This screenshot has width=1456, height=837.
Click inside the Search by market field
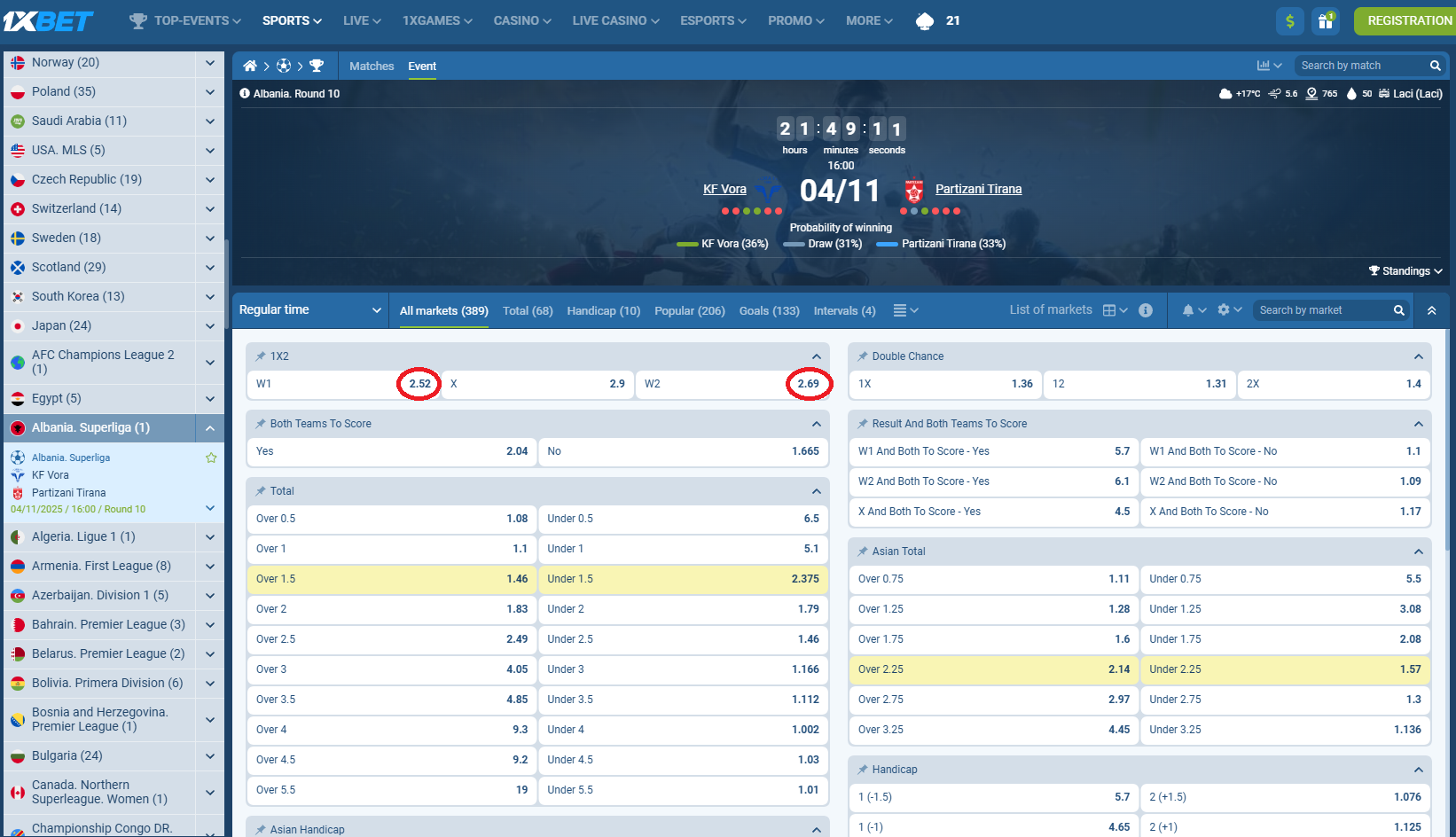[x=1321, y=309]
